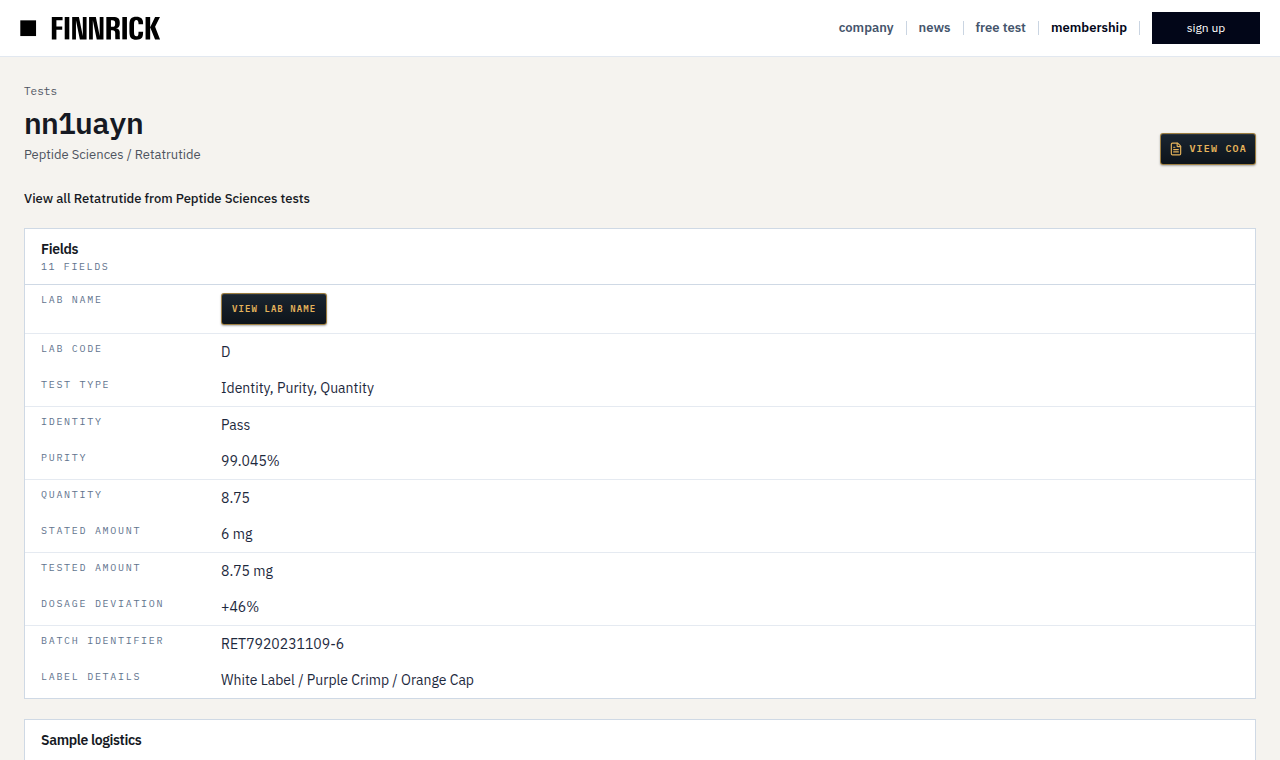Click the DOSAGE DEVIATION field label
The image size is (1280, 760).
[102, 604]
